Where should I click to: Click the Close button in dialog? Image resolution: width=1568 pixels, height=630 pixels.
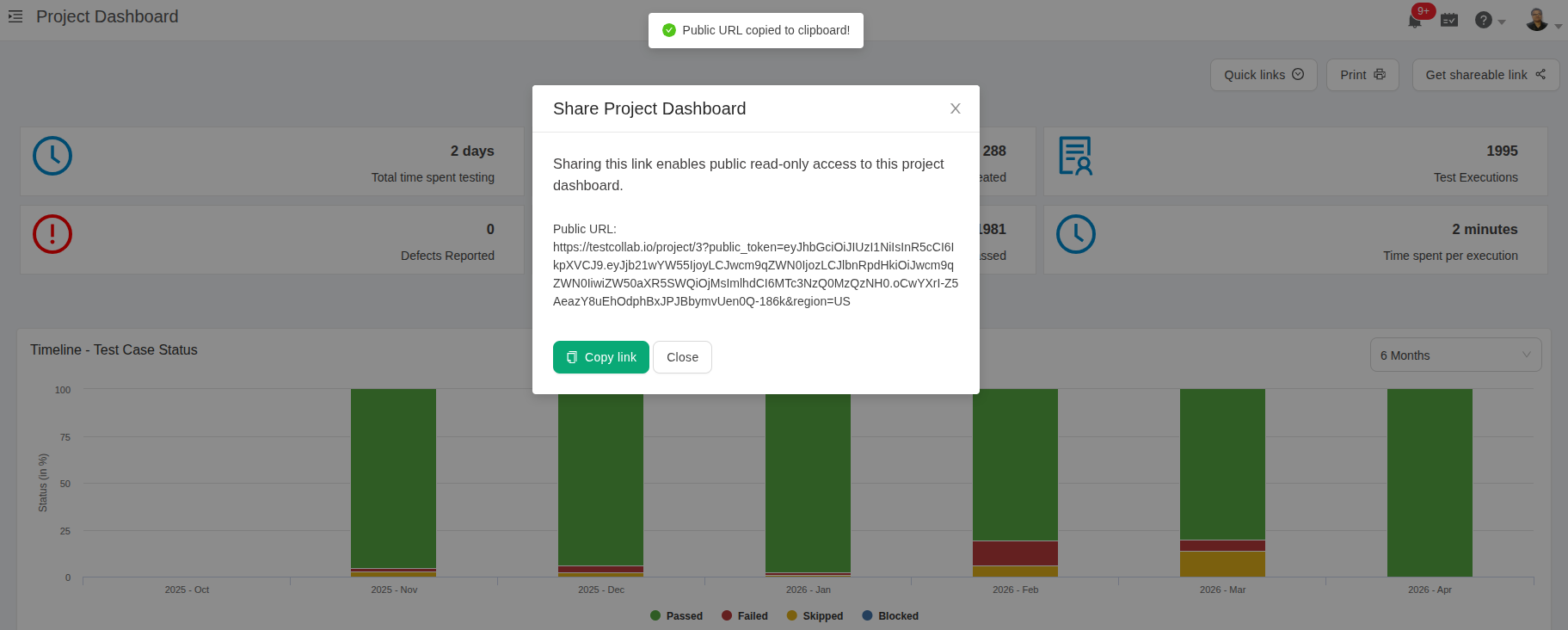point(682,357)
